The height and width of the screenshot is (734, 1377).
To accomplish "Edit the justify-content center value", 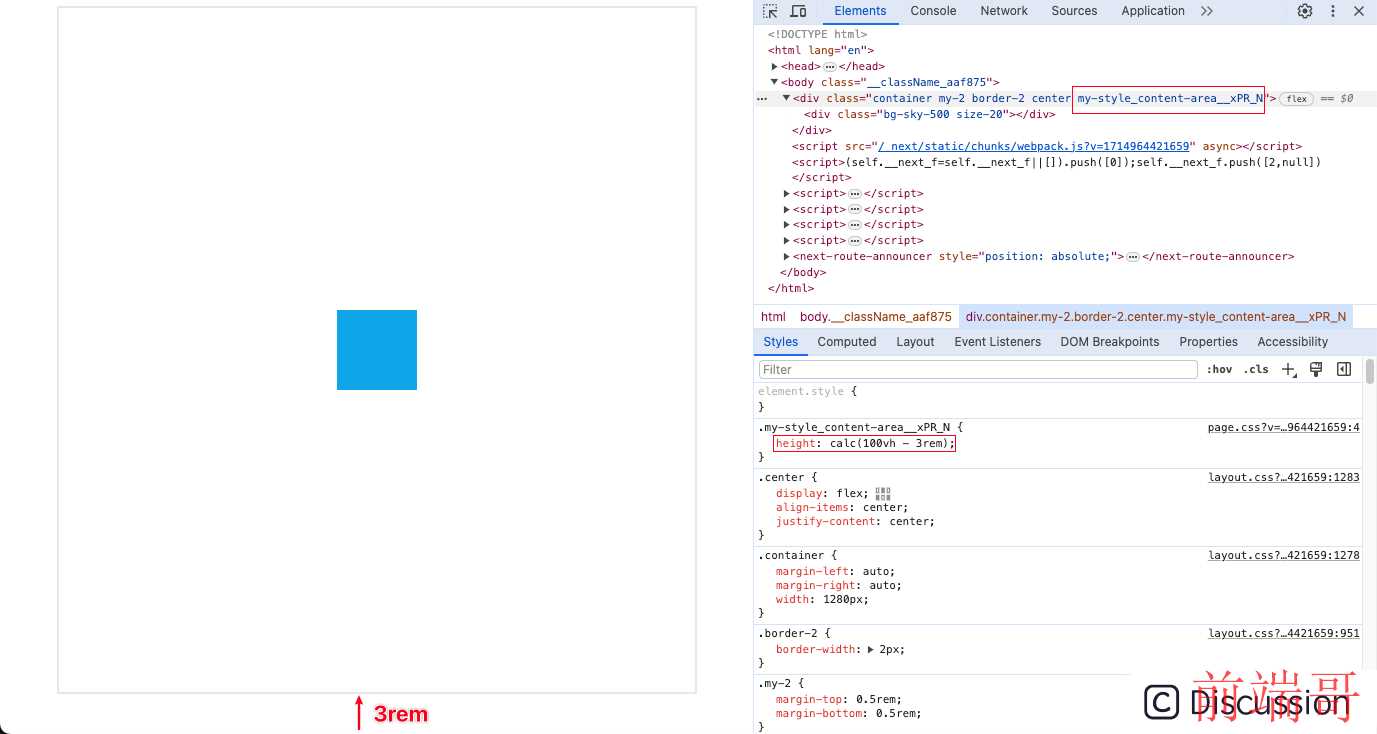I will click(909, 522).
